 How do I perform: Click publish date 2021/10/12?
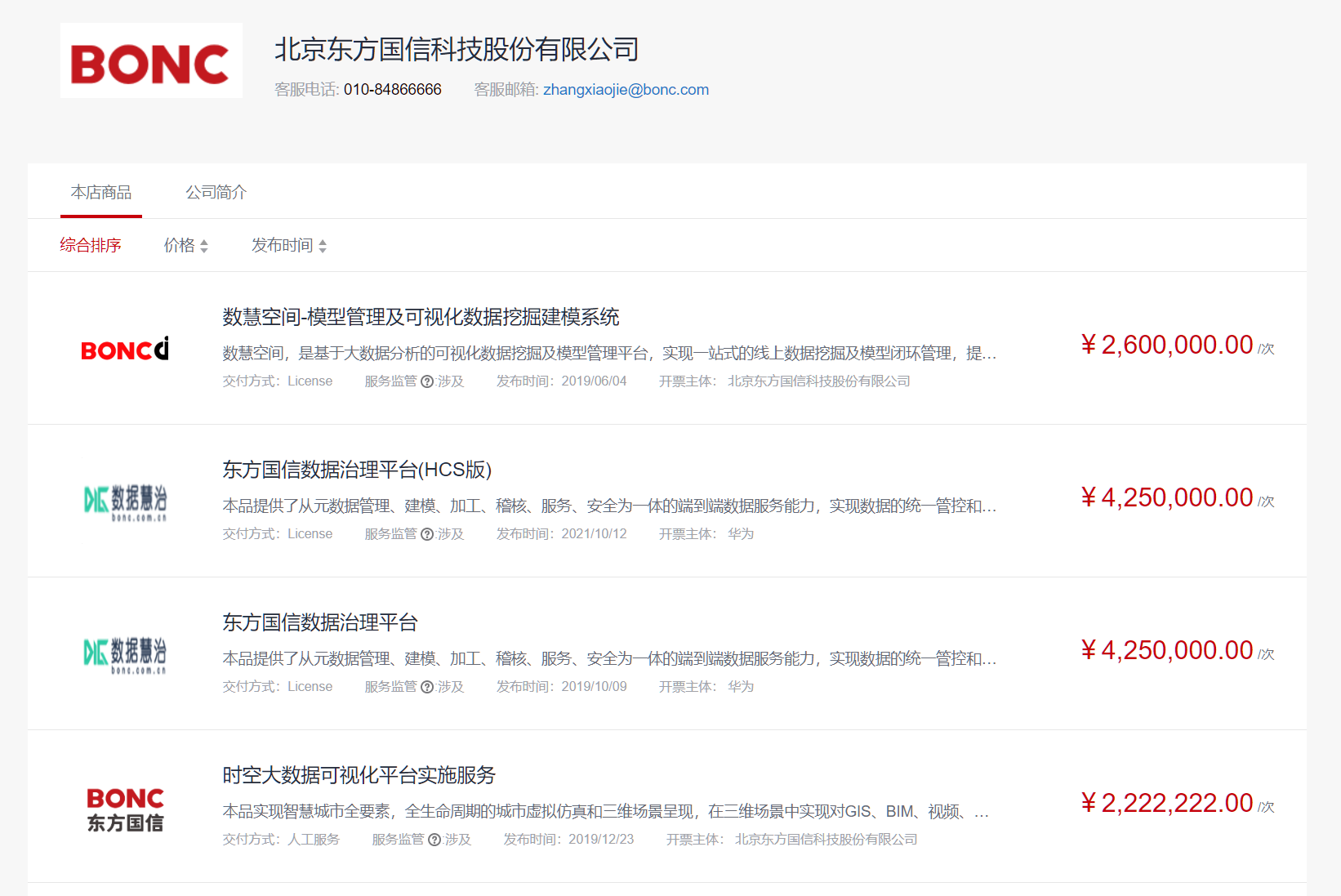point(594,534)
